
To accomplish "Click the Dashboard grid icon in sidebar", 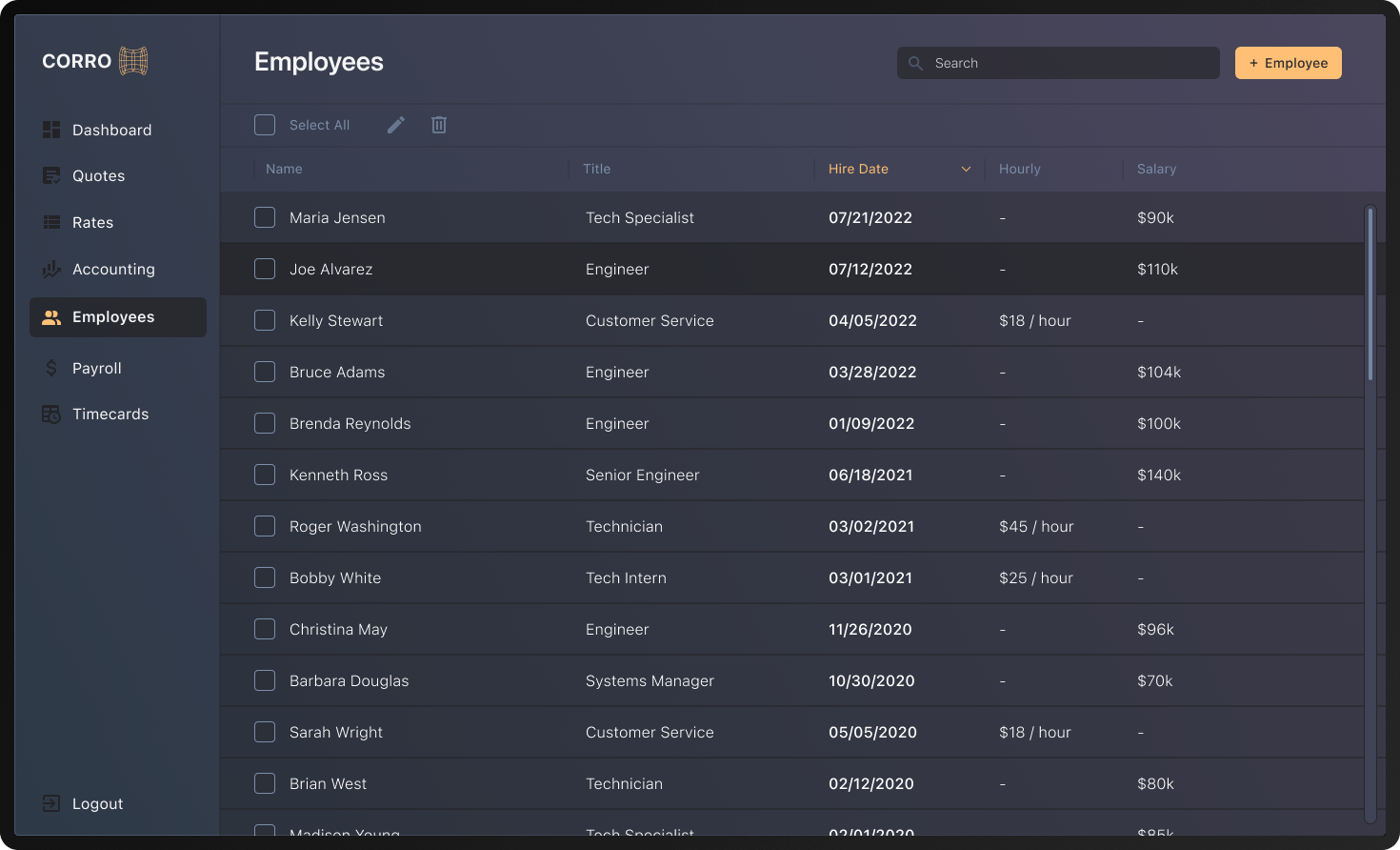I will 51,130.
